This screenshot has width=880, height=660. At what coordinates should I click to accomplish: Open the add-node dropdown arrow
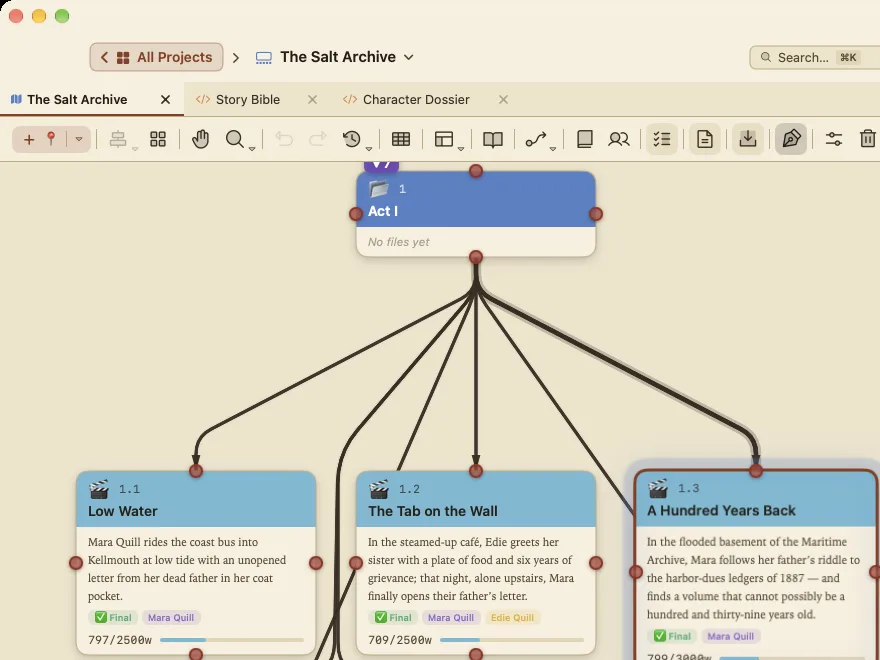click(79, 139)
